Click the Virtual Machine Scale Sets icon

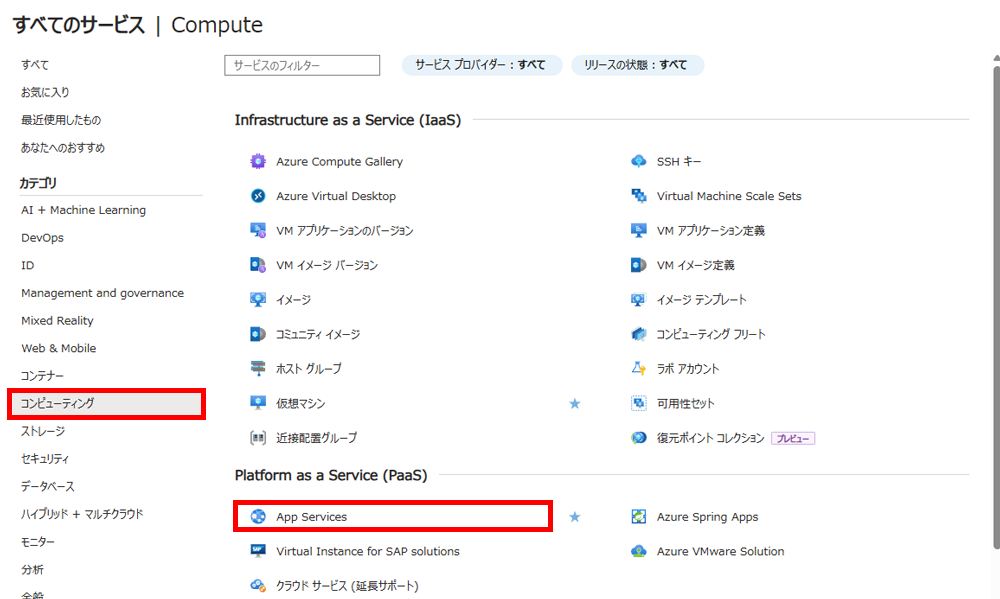click(638, 196)
